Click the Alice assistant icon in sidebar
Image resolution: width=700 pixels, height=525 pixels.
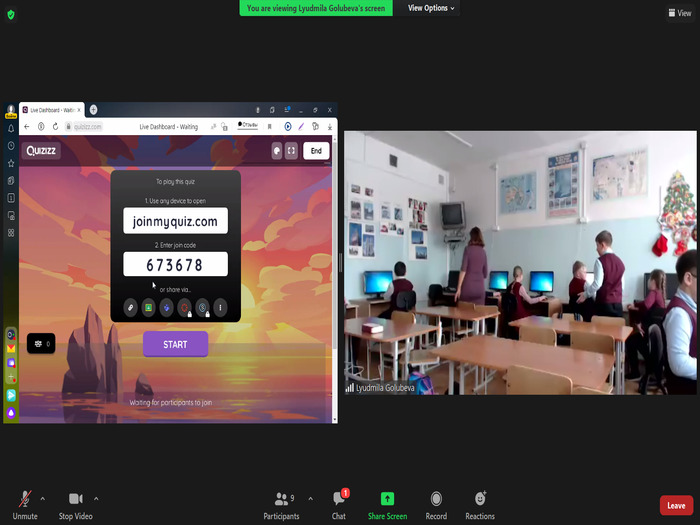pos(11,413)
